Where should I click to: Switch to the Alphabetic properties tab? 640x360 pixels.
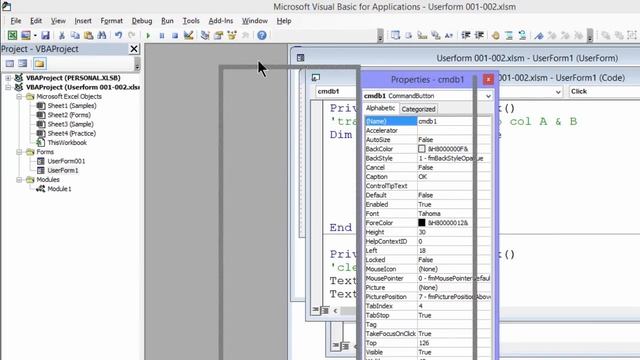click(x=380, y=108)
